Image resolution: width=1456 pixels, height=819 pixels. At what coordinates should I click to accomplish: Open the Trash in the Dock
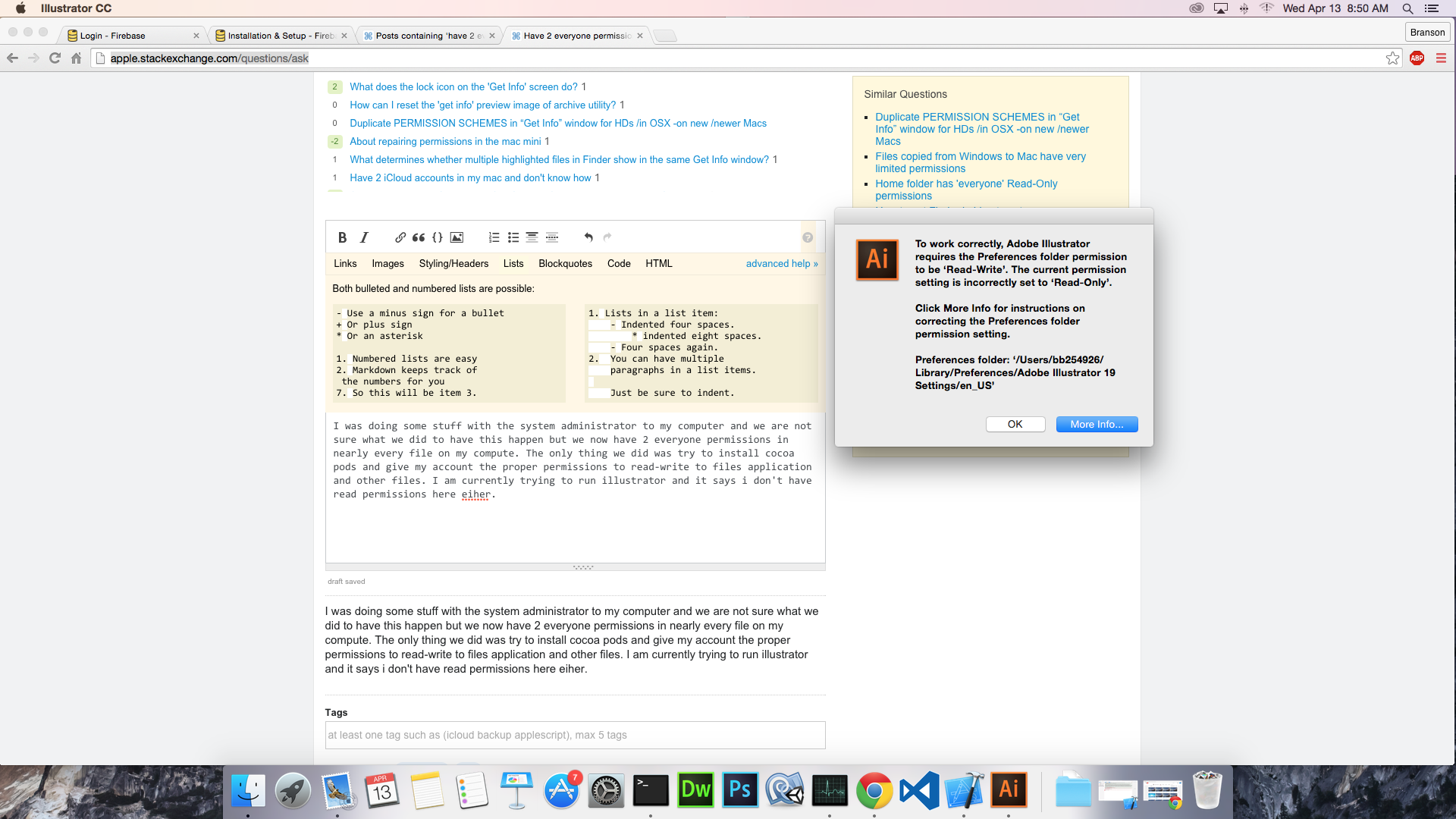click(1207, 791)
